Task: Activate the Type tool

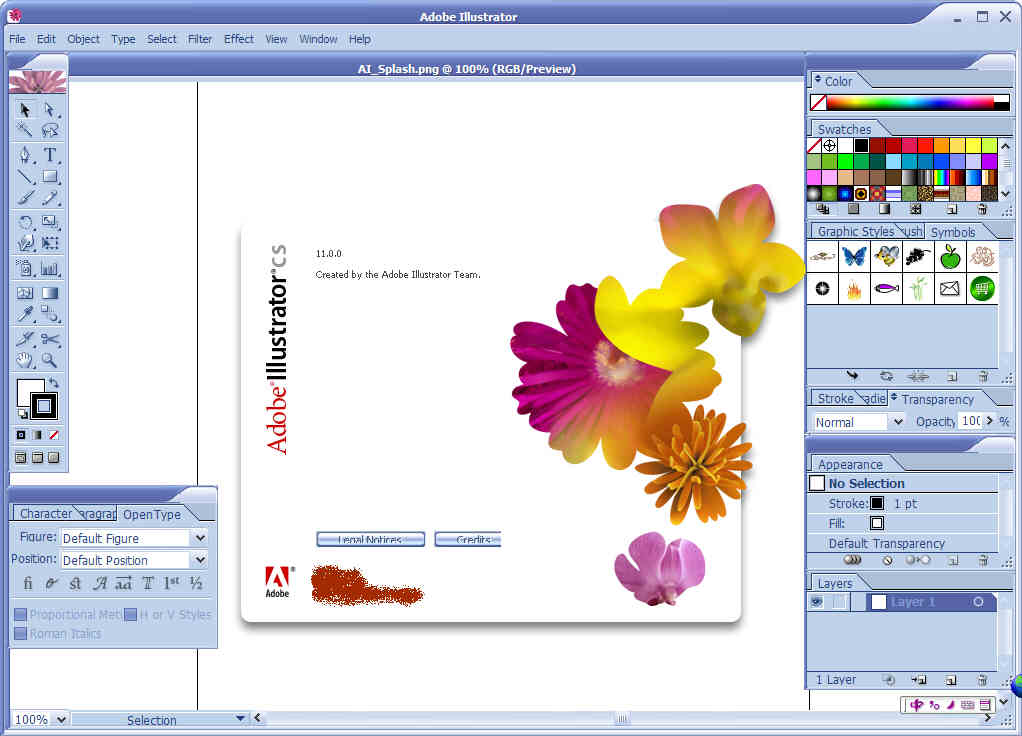Action: (x=50, y=155)
